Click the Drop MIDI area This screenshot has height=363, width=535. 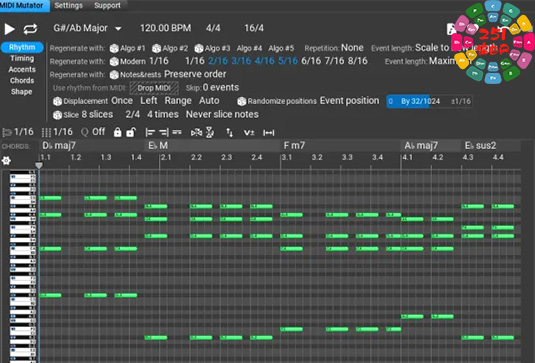(154, 88)
